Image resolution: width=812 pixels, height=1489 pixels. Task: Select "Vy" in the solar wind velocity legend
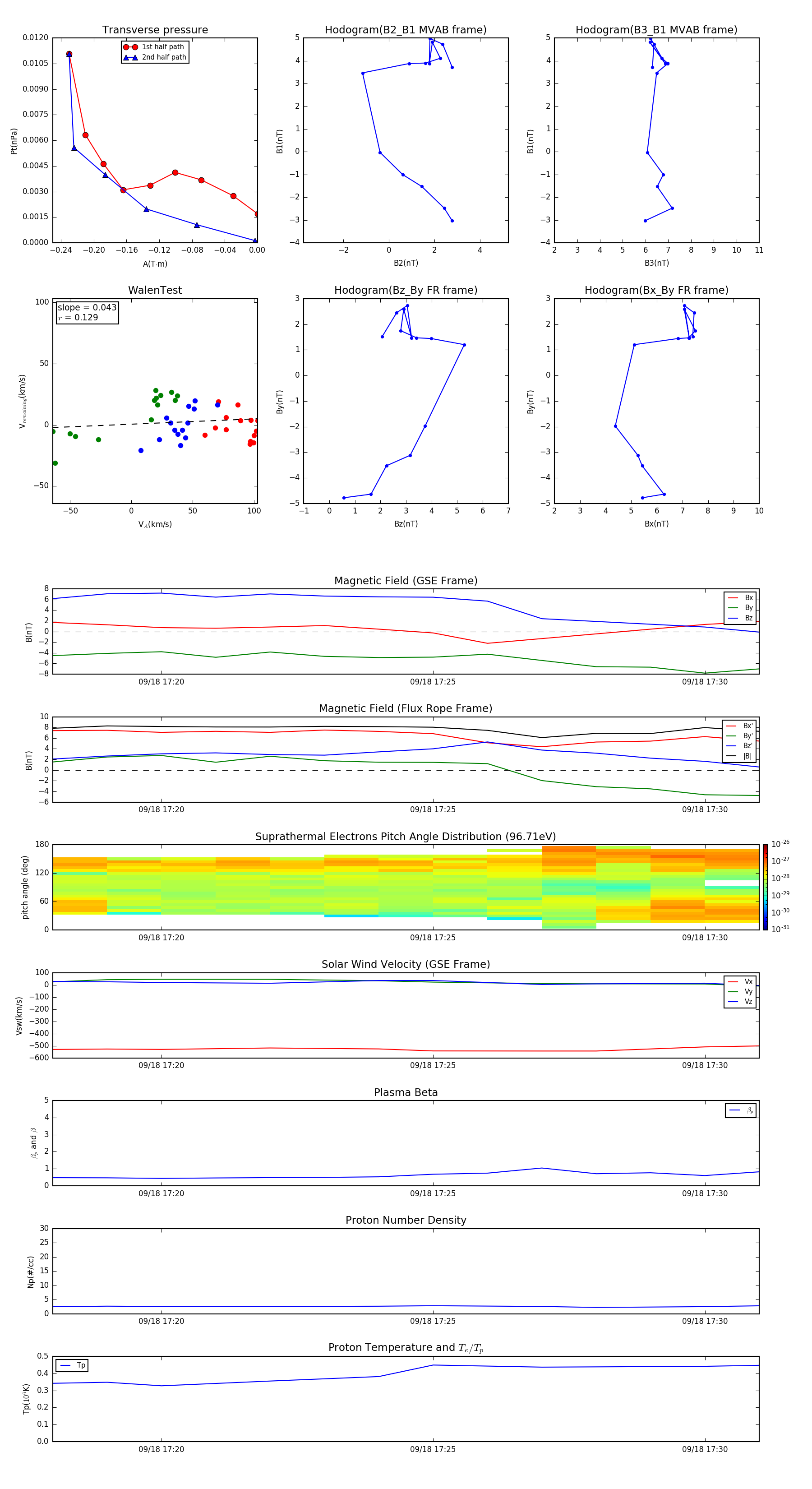click(x=740, y=992)
